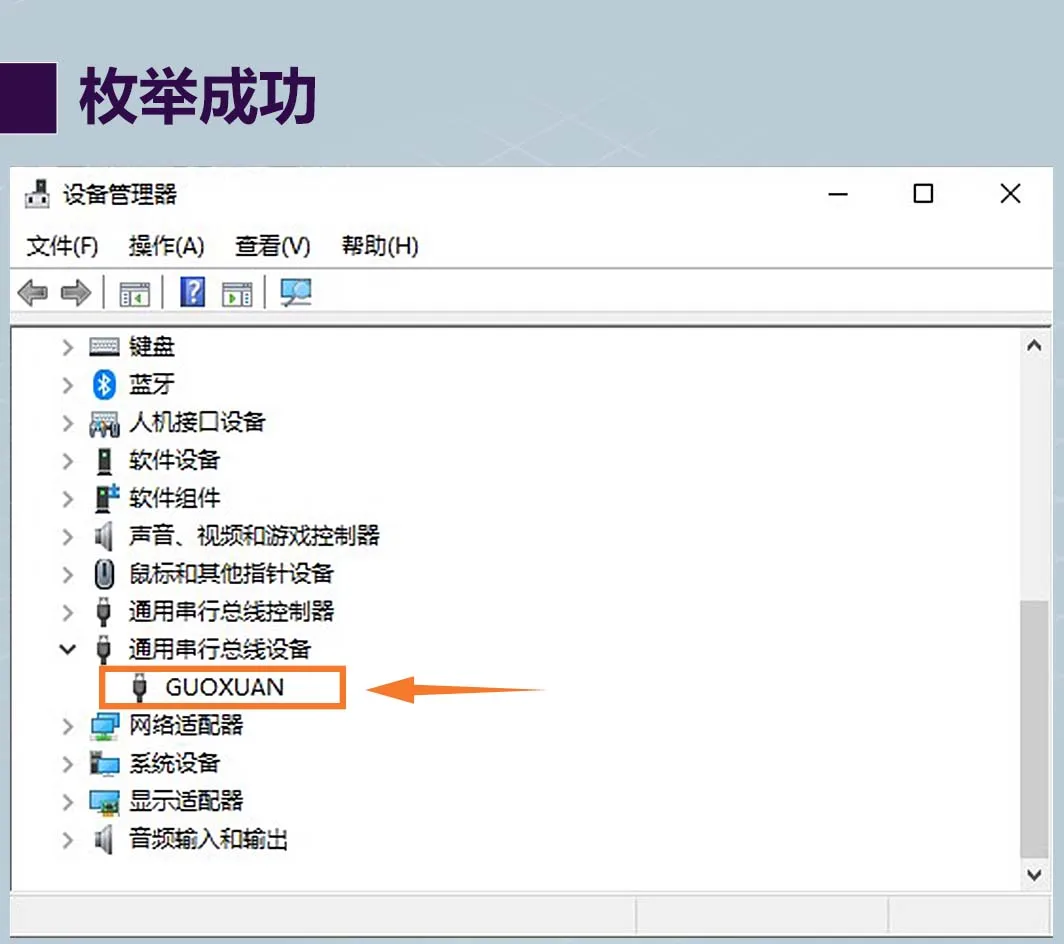Viewport: 1064px width, 944px height.
Task: Select the 系统设备 label
Action: click(174, 763)
